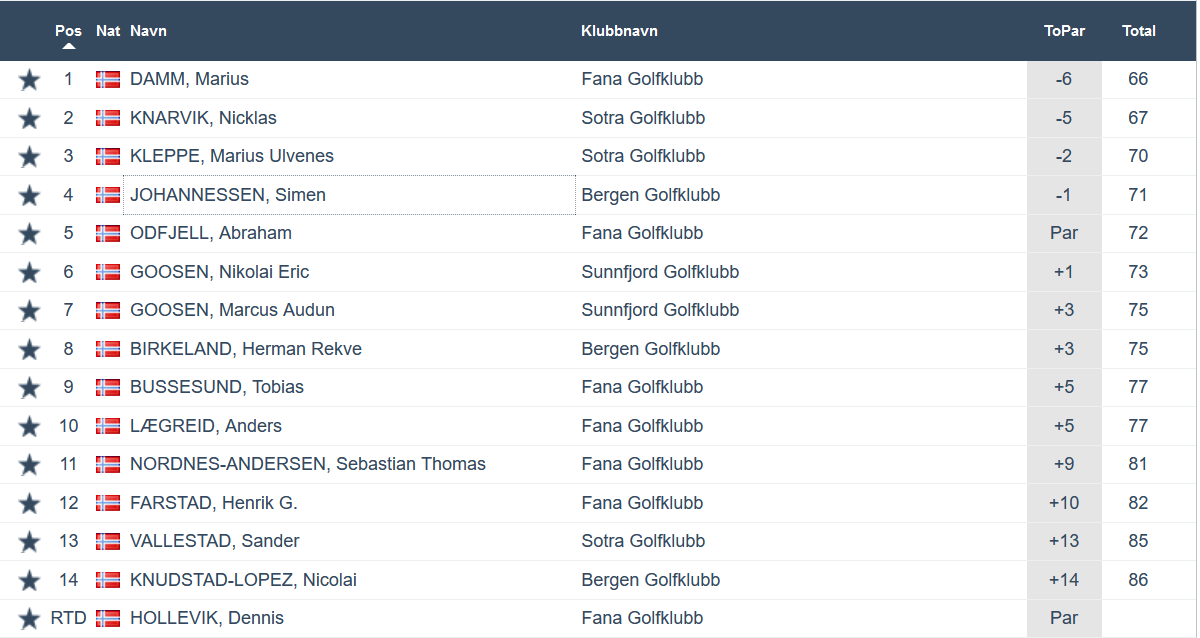Sort the leaderboard by ToPar
1200x638 pixels.
tap(1064, 31)
